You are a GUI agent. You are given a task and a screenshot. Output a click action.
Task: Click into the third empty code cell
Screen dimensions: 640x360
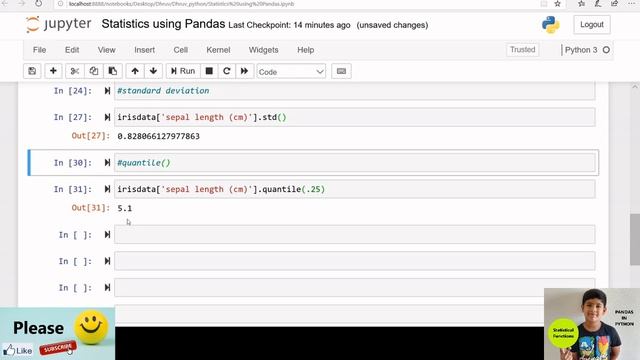click(x=354, y=287)
